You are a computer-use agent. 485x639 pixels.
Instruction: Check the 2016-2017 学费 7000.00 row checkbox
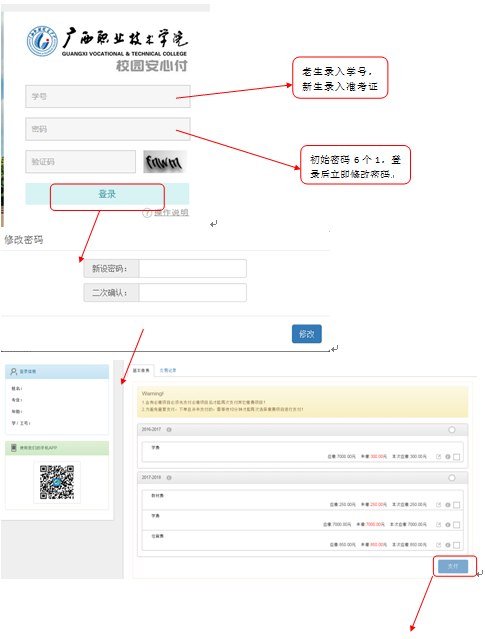point(456,457)
